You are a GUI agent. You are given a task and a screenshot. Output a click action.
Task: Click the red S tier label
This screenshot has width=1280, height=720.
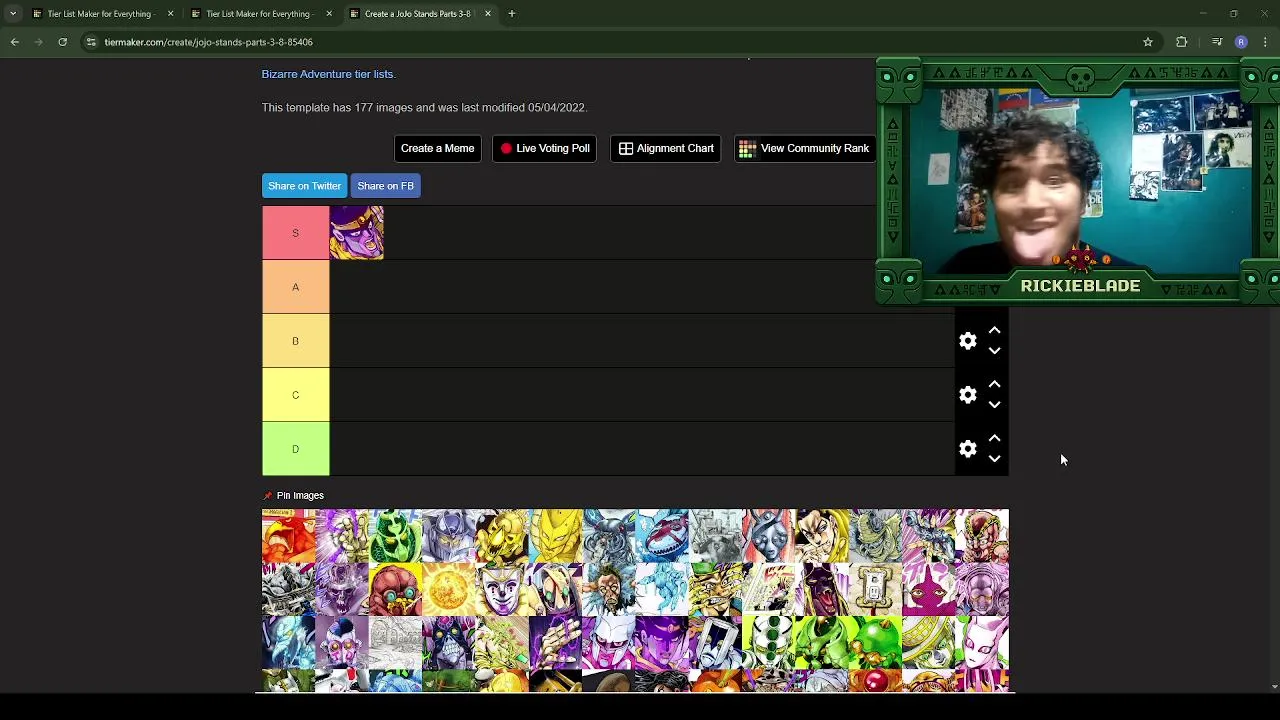click(x=295, y=233)
